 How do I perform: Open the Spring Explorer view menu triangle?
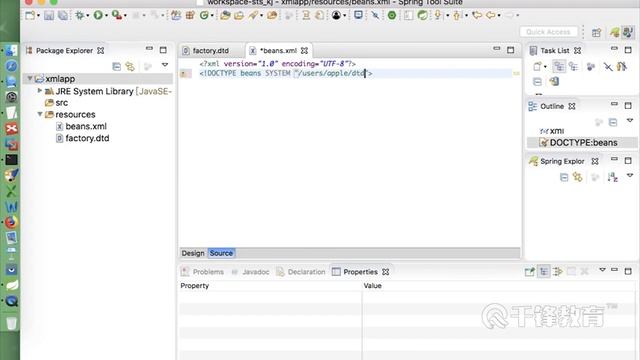(630, 176)
